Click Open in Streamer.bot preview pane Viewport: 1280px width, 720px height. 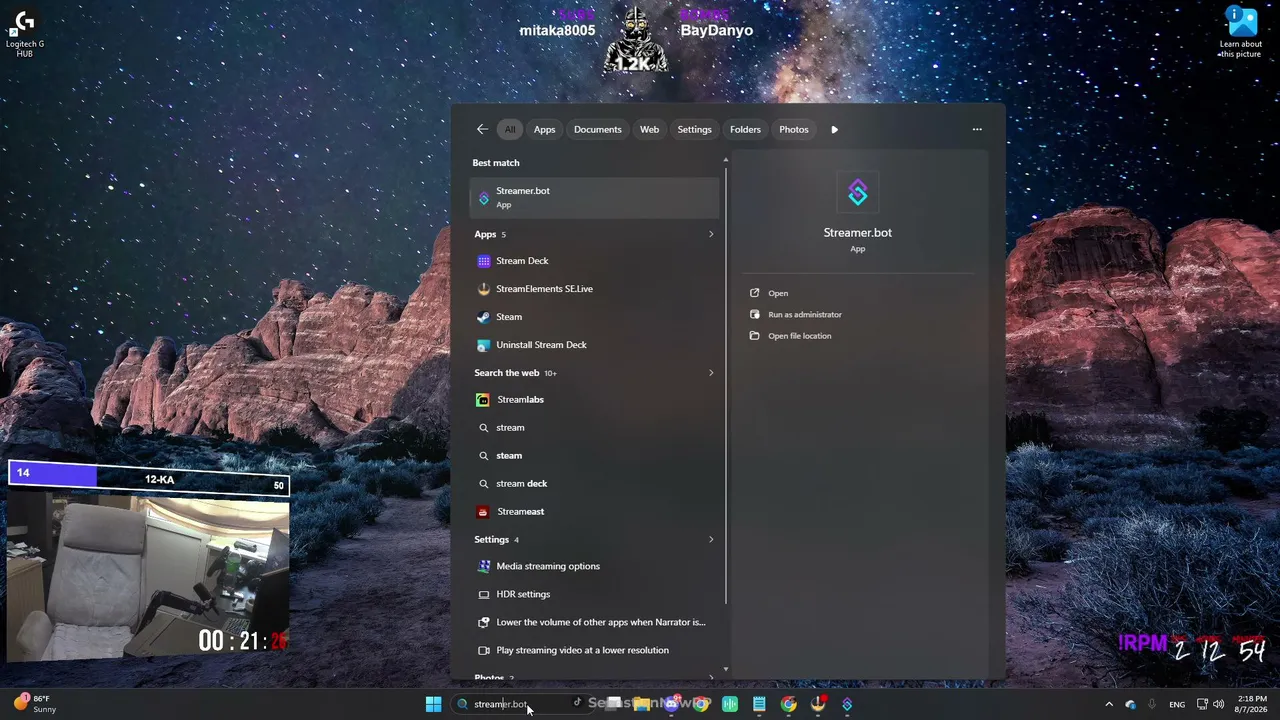coord(778,293)
